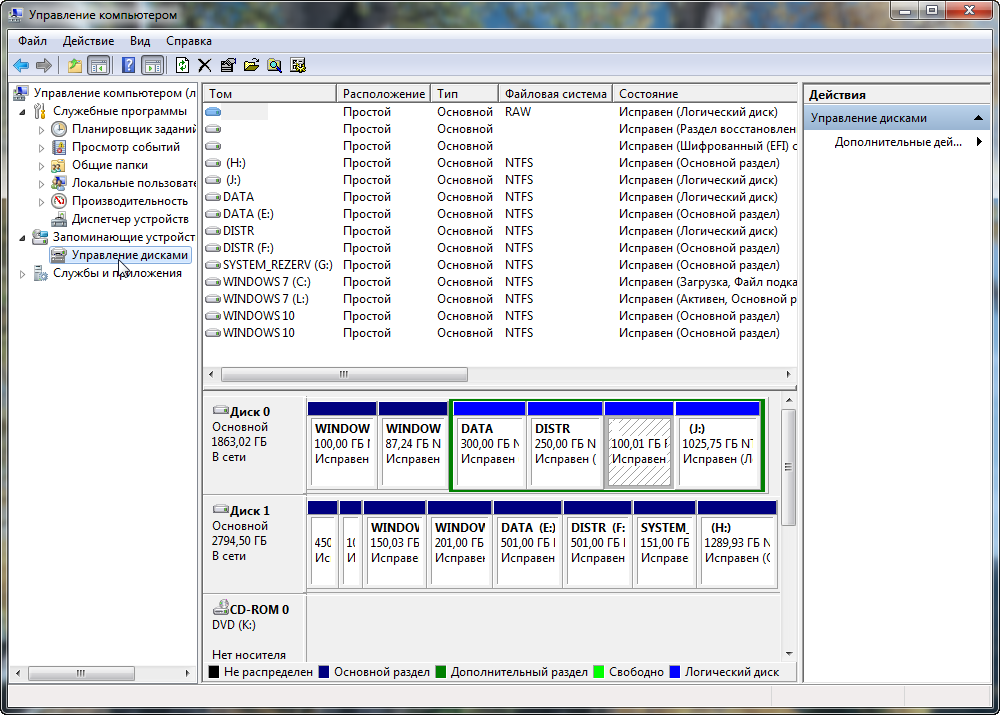Screen dimensions: 1000x715
Task: Select the Диск 1 disk label
Action: (249, 511)
